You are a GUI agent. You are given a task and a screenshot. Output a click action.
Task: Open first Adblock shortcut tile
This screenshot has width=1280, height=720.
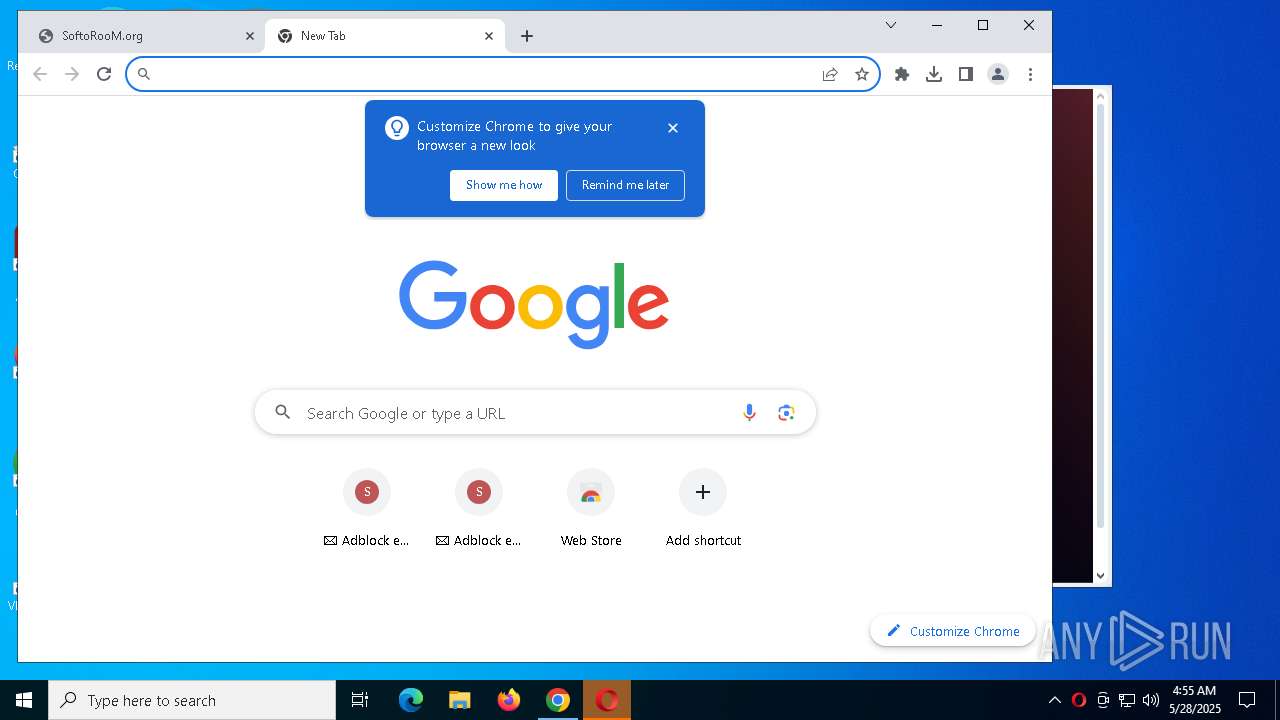(x=367, y=508)
